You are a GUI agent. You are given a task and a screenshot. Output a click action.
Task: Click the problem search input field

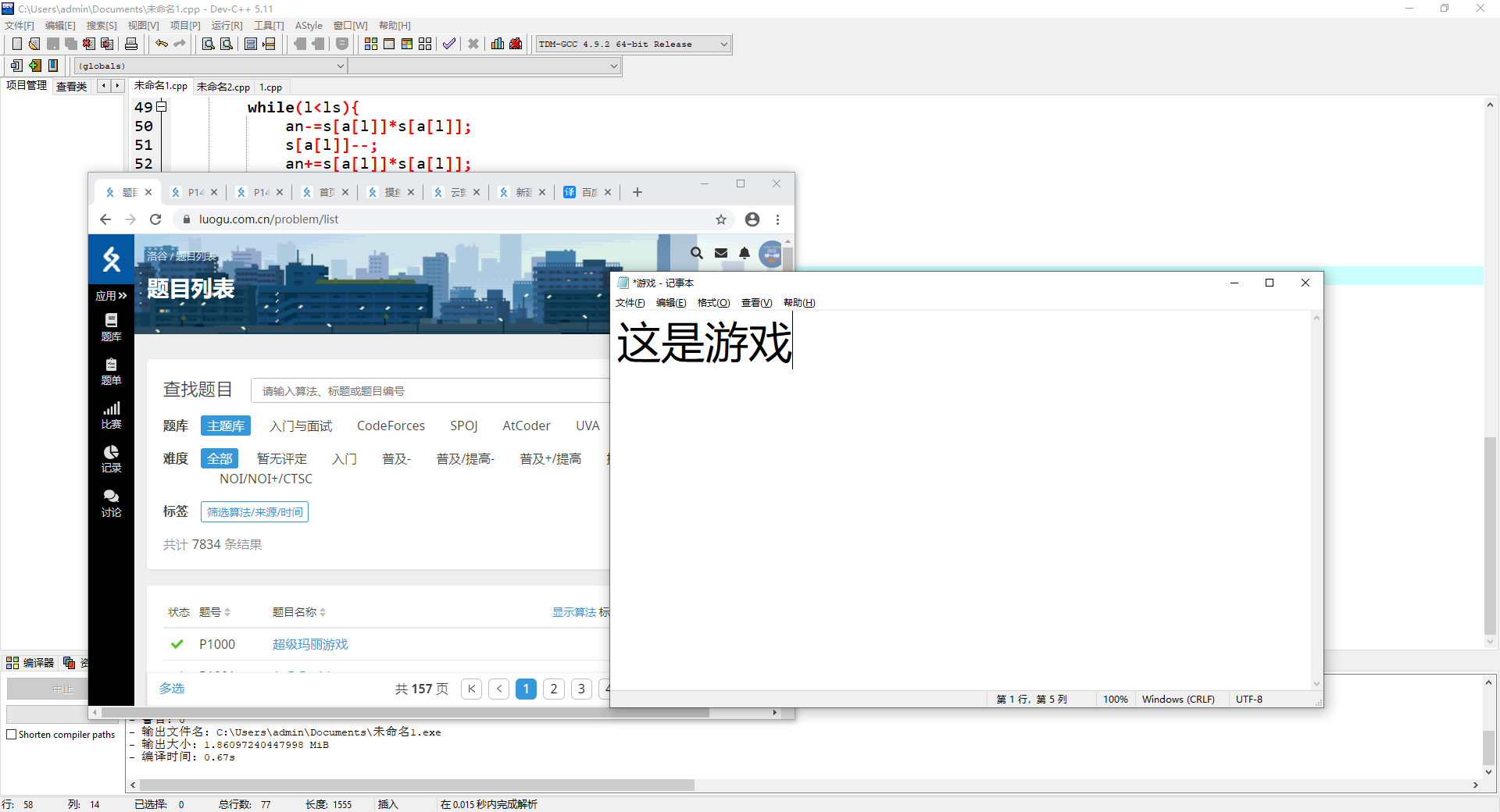pyautogui.click(x=430, y=390)
